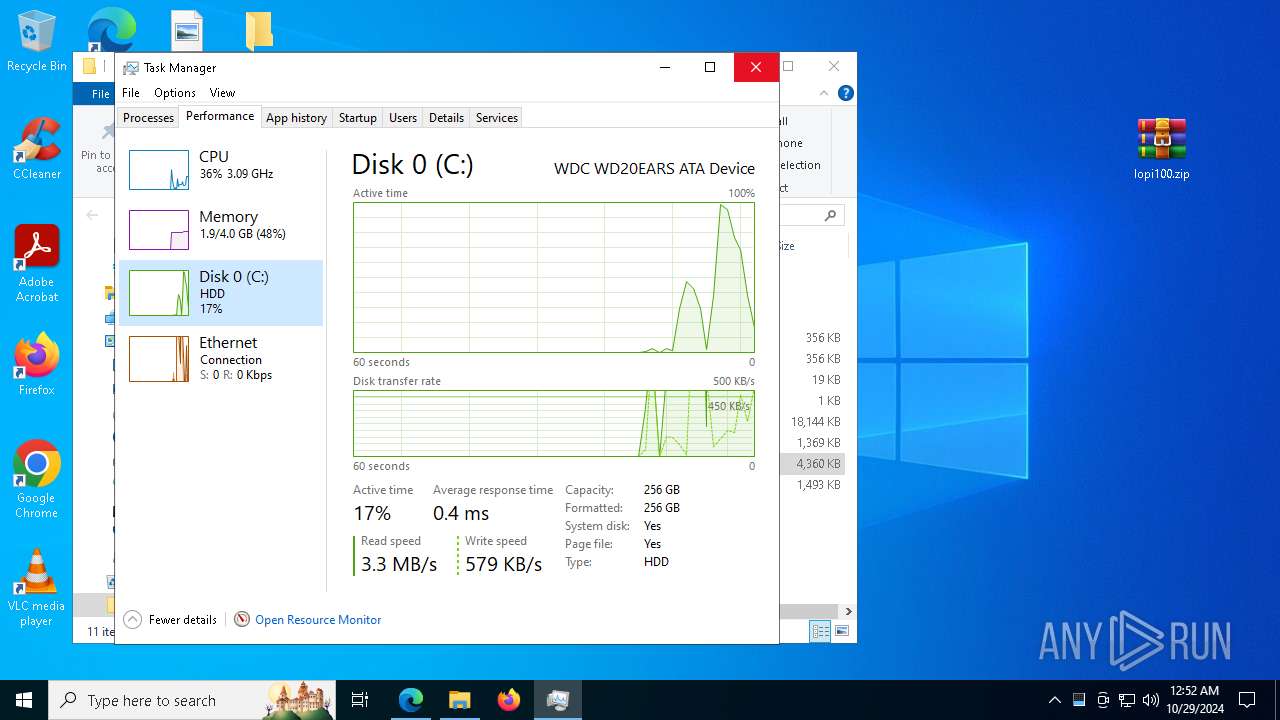Click the Active time disk graph
Screen dimensions: 1280x720
tap(554, 277)
